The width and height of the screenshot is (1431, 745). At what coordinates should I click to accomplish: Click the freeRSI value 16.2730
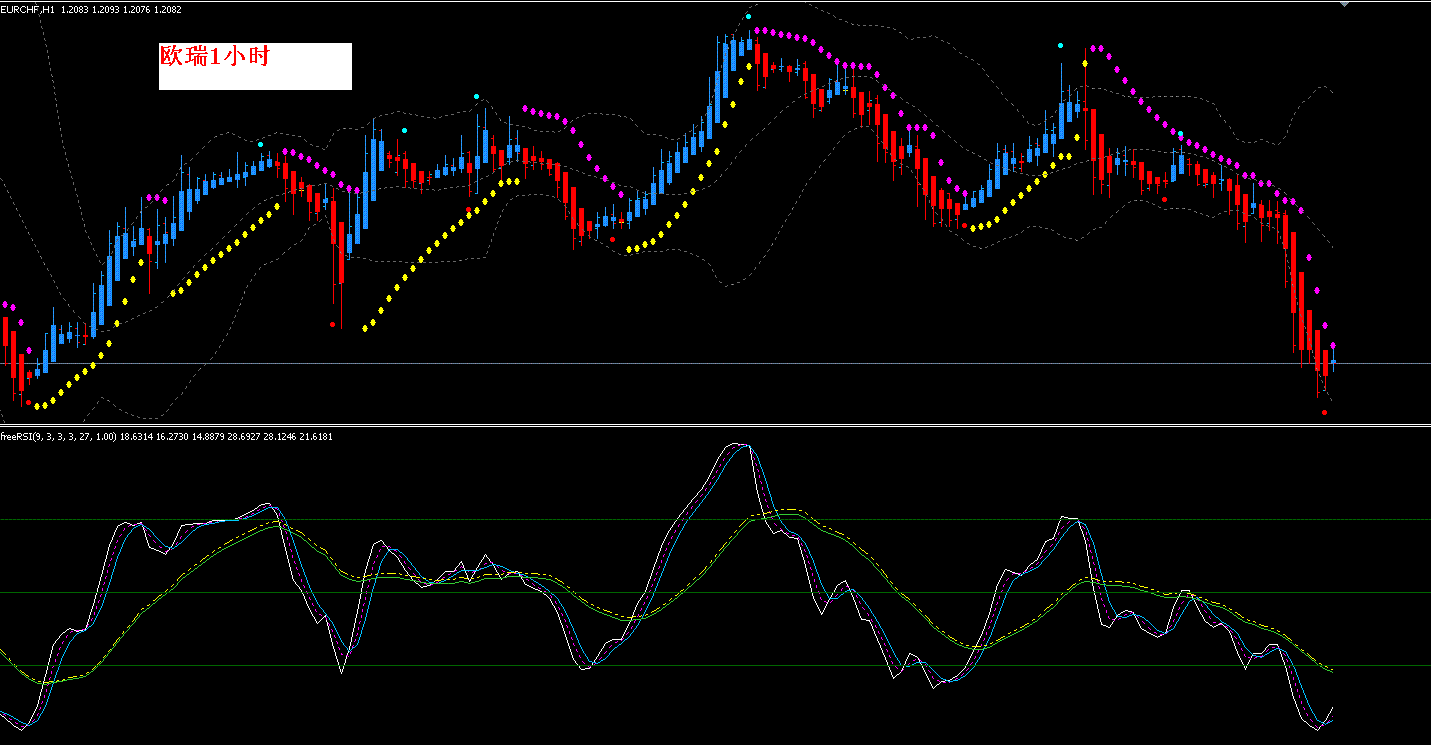pos(174,437)
